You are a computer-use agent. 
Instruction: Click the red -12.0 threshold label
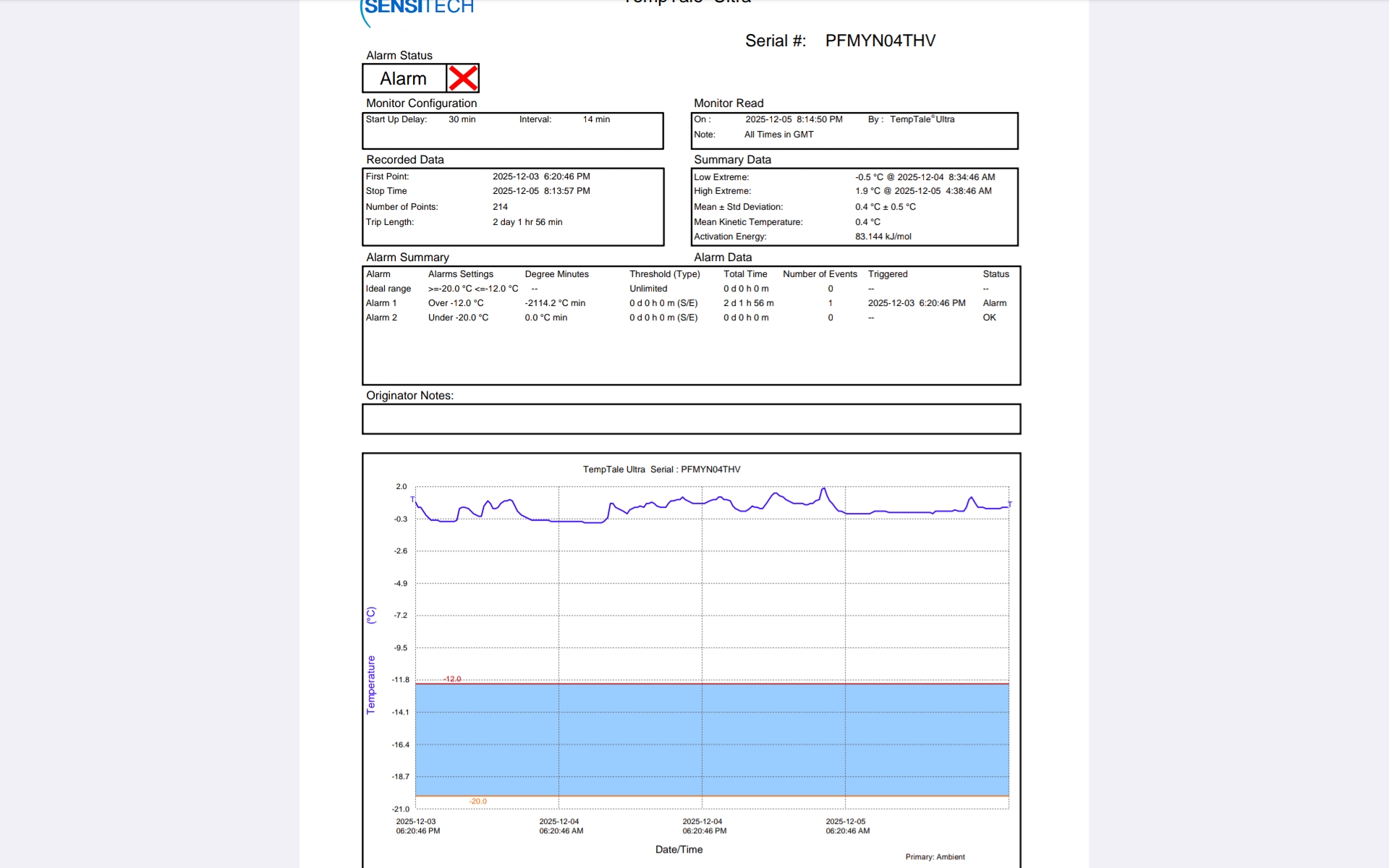452,678
